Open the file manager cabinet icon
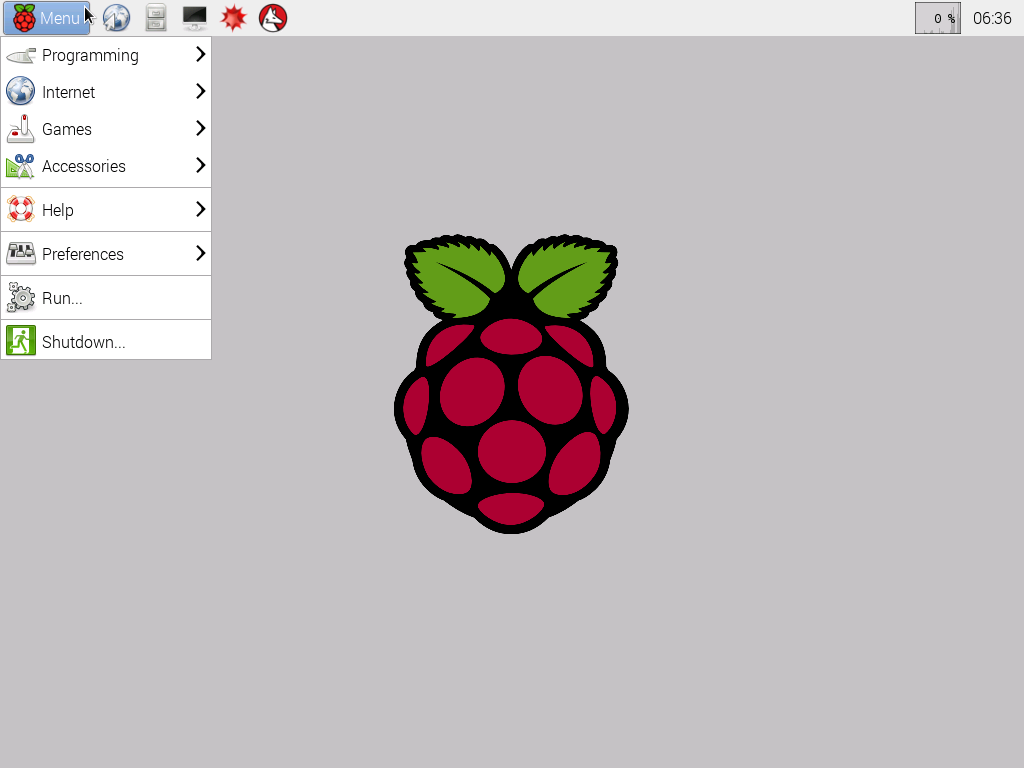The image size is (1024, 768). click(155, 18)
